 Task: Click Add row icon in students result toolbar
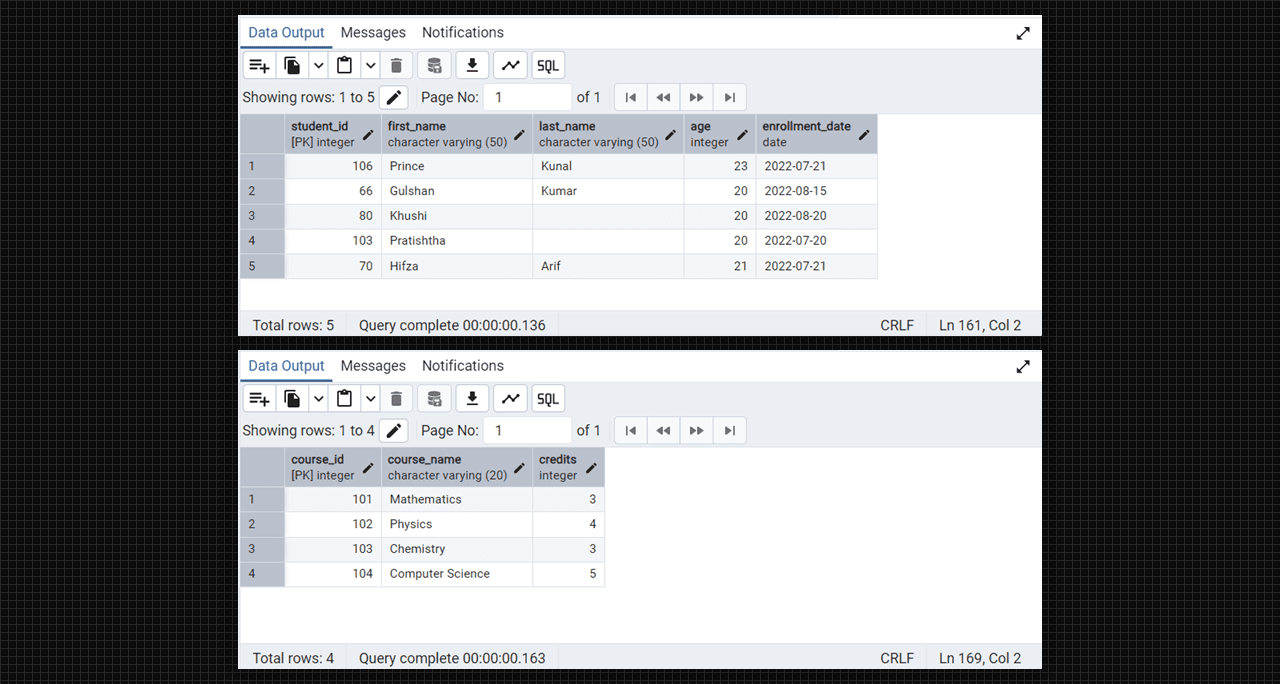(x=259, y=66)
